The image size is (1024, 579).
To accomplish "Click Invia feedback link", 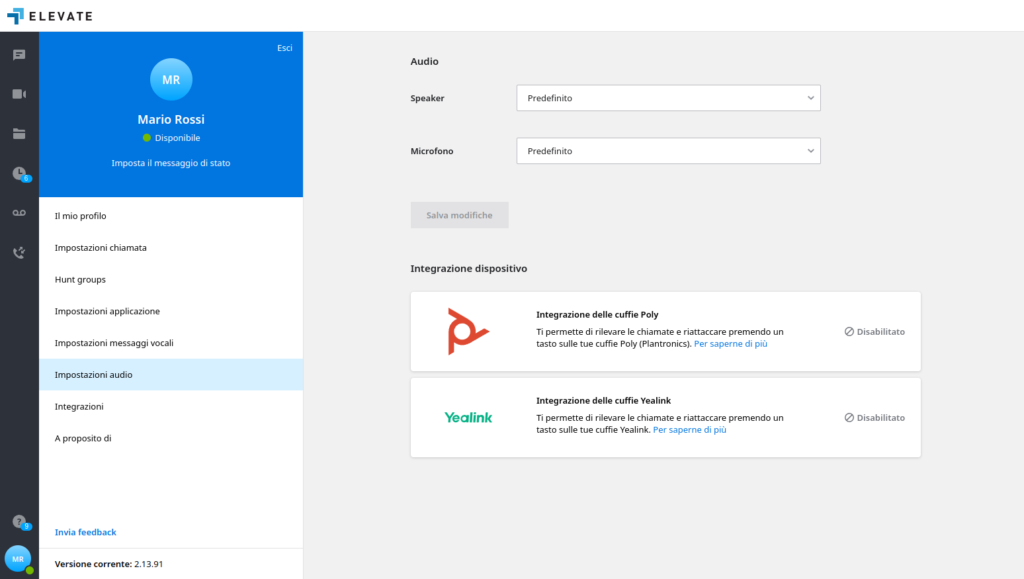I will coord(85,532).
